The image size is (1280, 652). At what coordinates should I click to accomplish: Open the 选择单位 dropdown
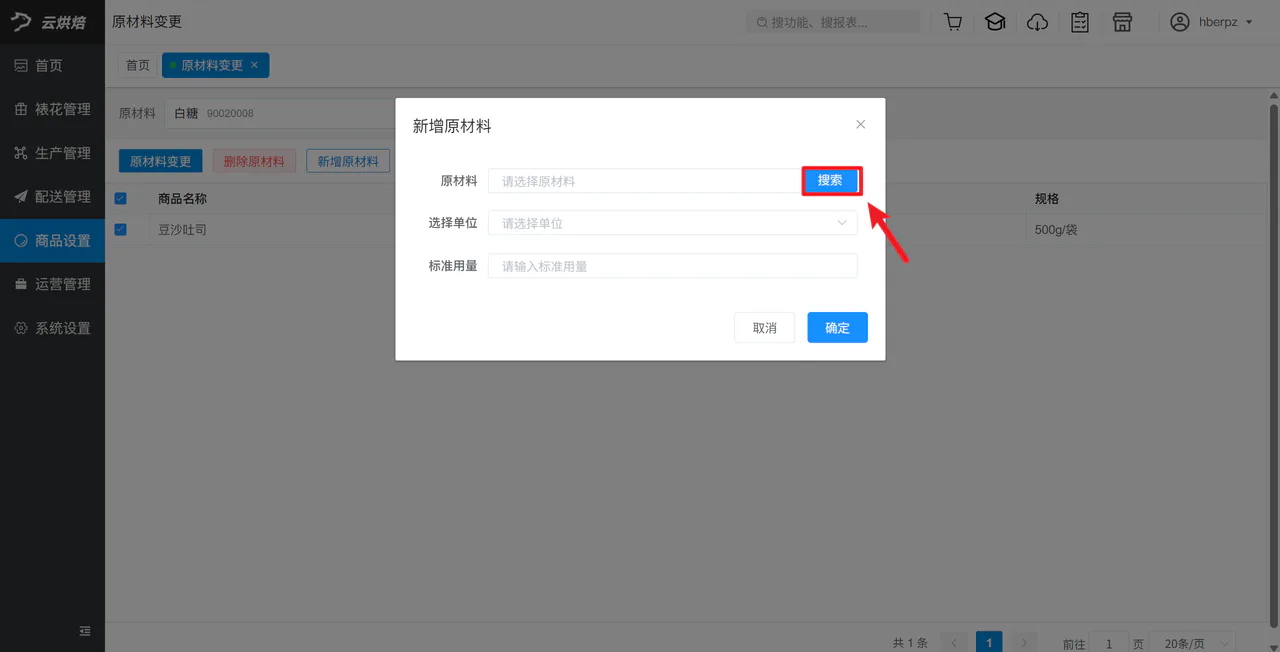click(x=672, y=223)
